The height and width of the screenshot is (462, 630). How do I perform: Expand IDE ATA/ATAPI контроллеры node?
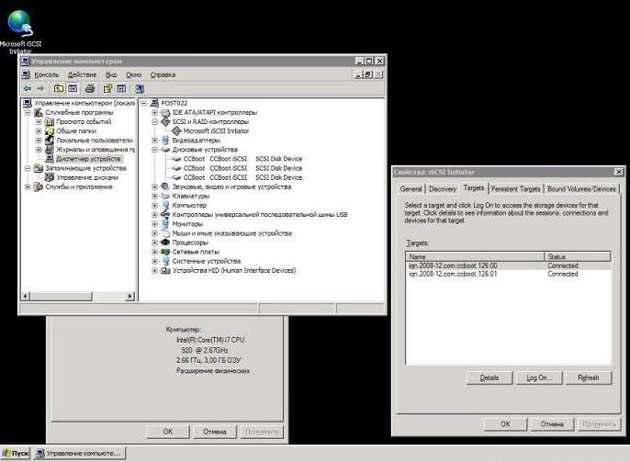[x=155, y=112]
